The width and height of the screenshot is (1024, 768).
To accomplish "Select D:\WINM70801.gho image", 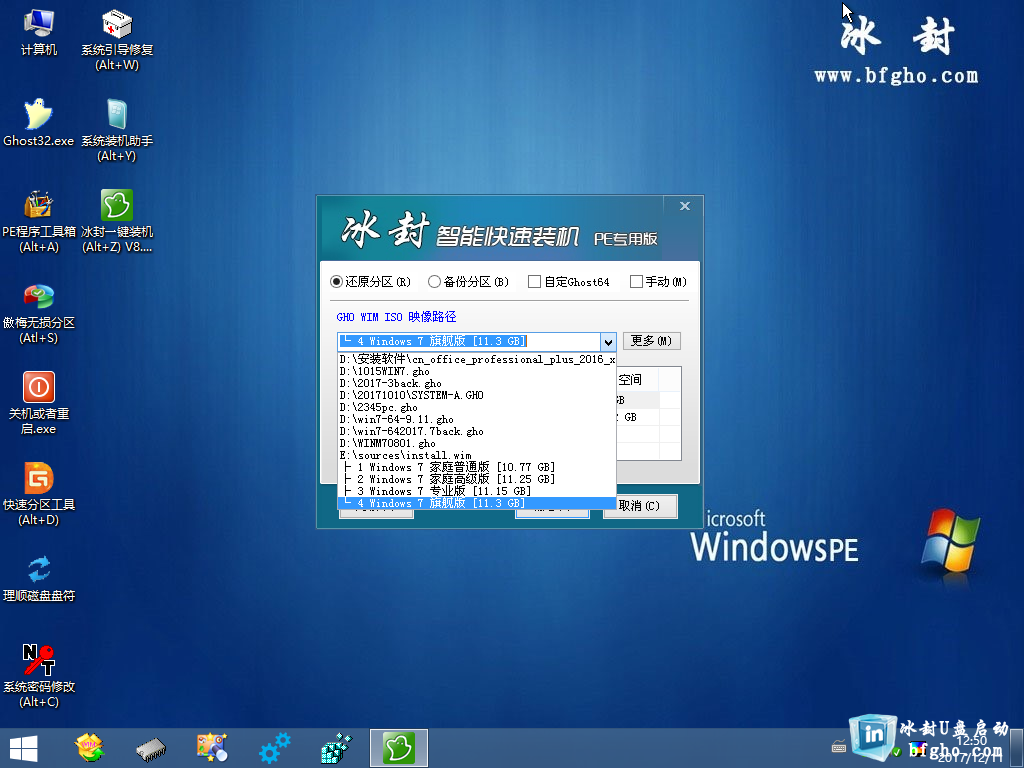I will tap(477, 443).
